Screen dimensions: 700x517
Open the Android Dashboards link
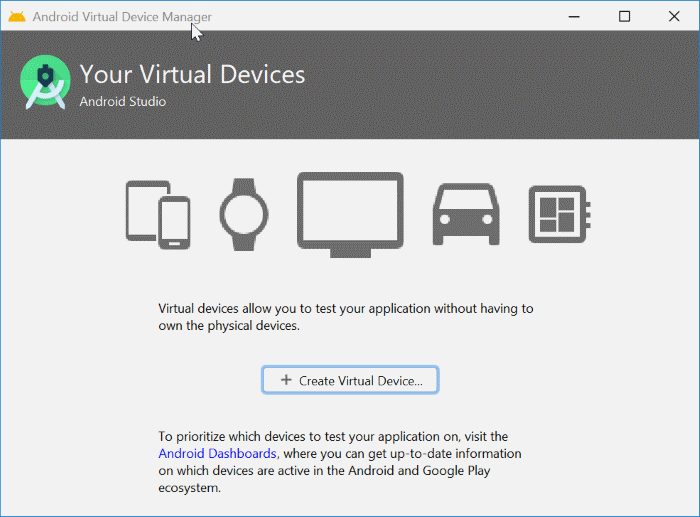[217, 454]
